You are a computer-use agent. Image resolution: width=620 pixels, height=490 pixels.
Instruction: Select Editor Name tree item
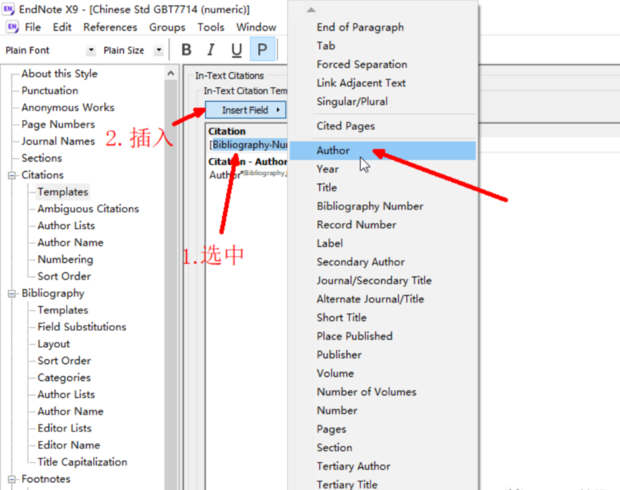[69, 445]
